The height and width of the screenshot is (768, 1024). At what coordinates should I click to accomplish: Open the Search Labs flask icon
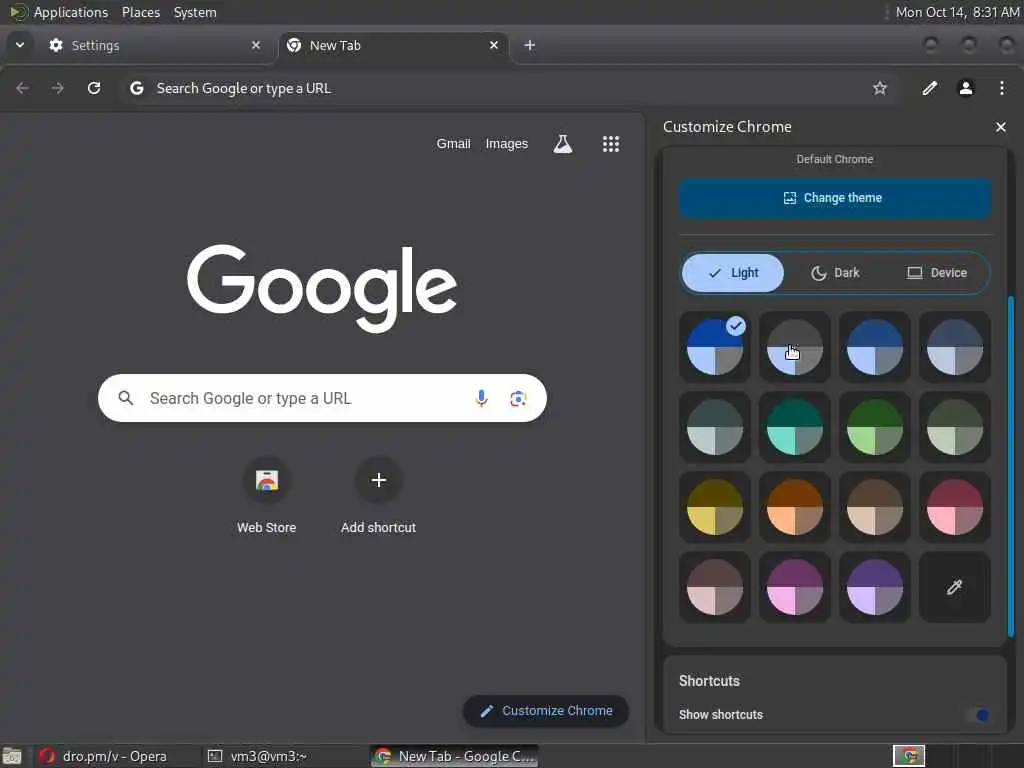pos(563,144)
